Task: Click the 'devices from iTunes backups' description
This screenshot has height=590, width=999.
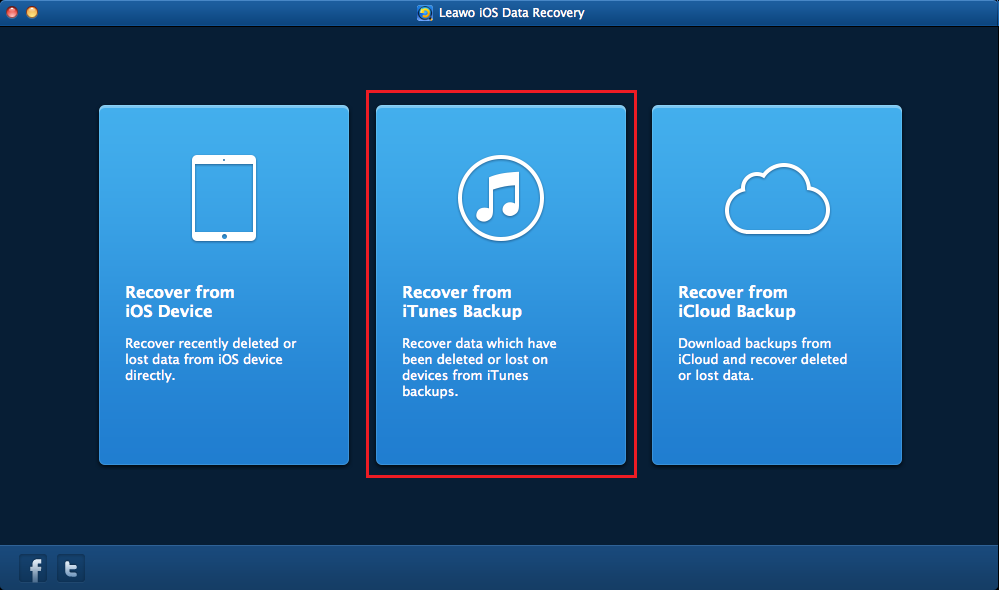Action: click(x=465, y=384)
